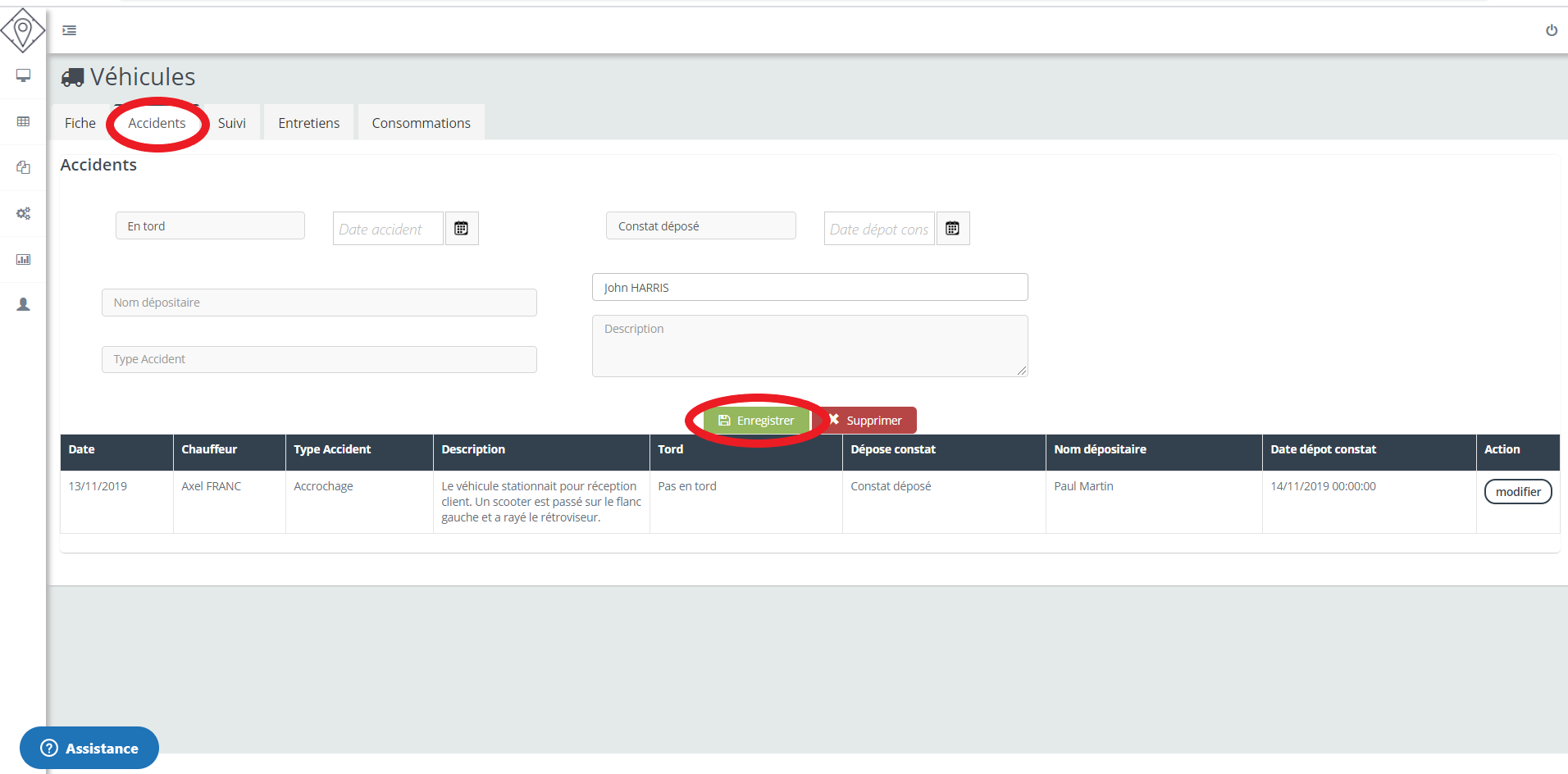1568x774 pixels.
Task: Open the bar chart statistics sidebar icon
Action: (23, 259)
